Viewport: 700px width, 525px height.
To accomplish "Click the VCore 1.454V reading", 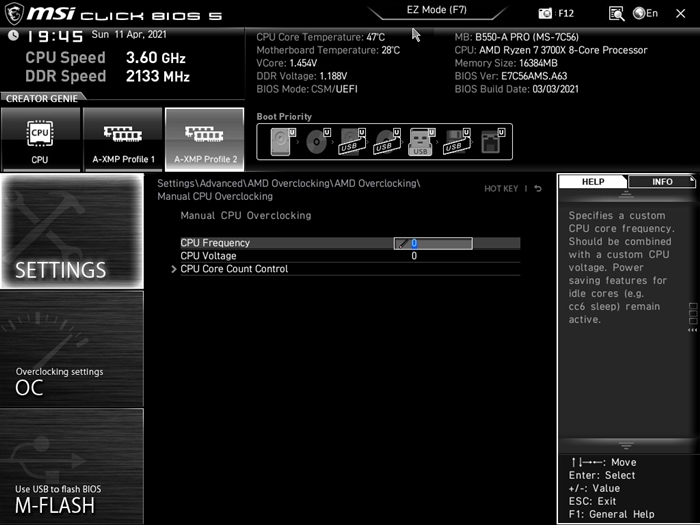I will pyautogui.click(x=287, y=63).
